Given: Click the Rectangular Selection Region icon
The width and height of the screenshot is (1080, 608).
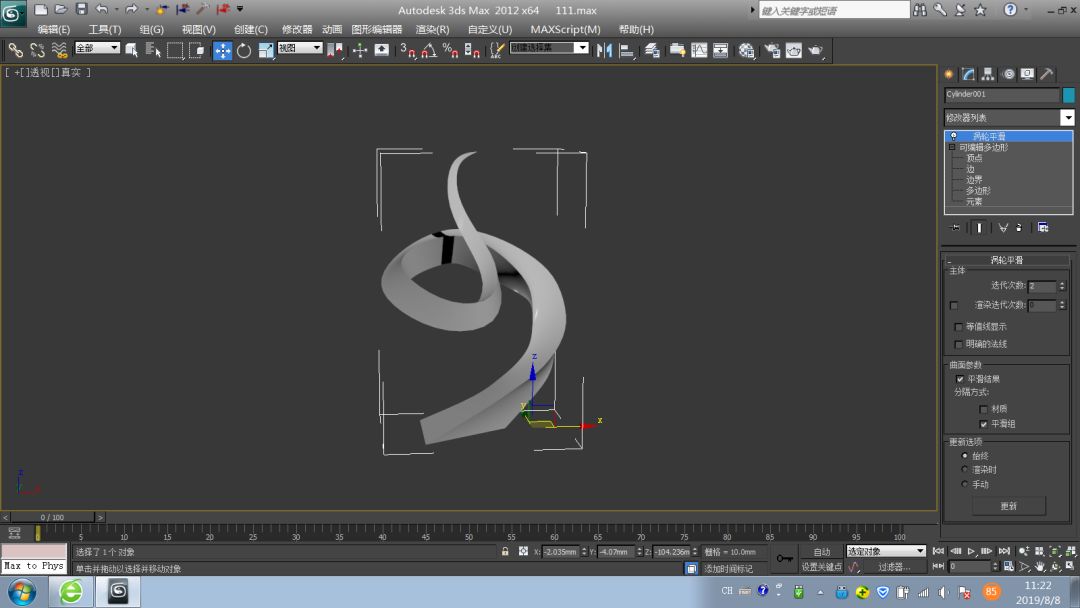Looking at the screenshot, I should tap(175, 50).
